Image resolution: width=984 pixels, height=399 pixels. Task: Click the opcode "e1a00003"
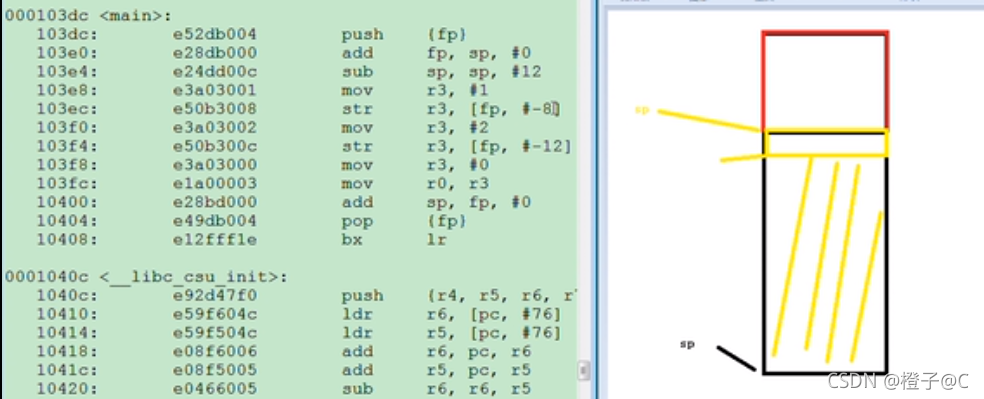215,184
